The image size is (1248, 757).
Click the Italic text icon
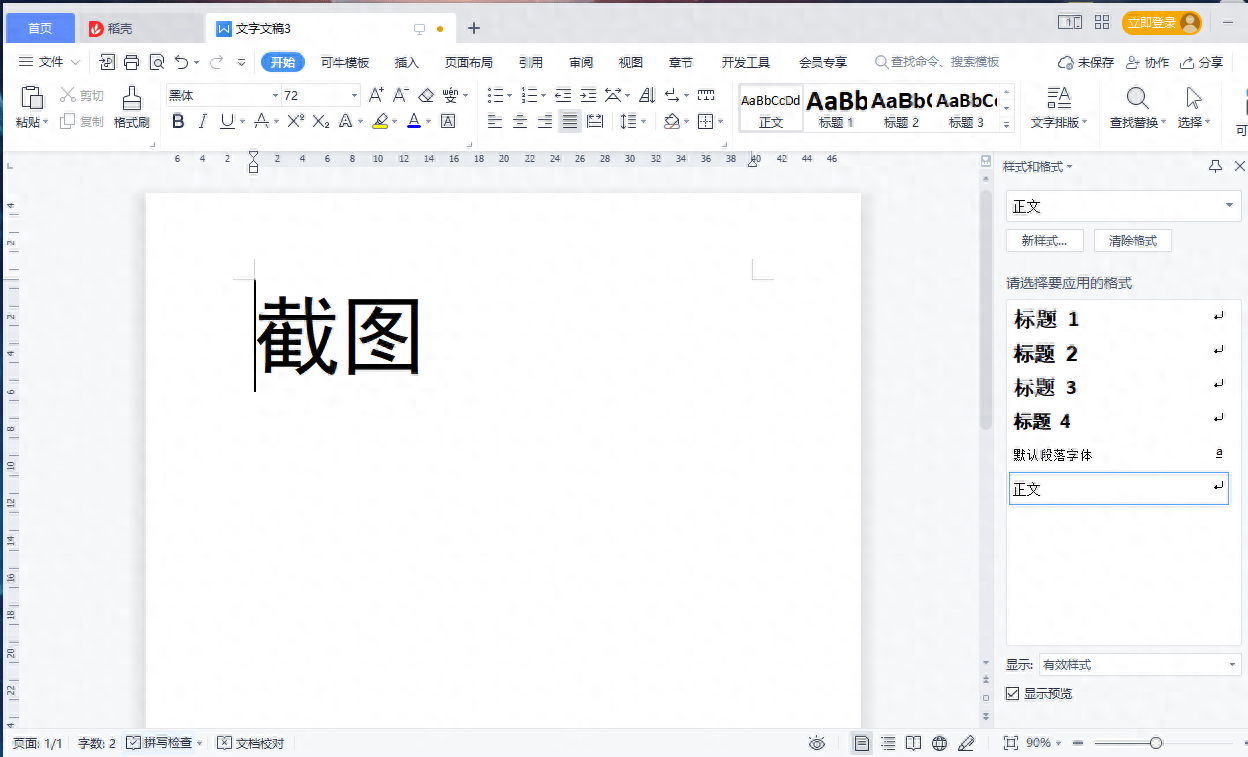coord(203,121)
